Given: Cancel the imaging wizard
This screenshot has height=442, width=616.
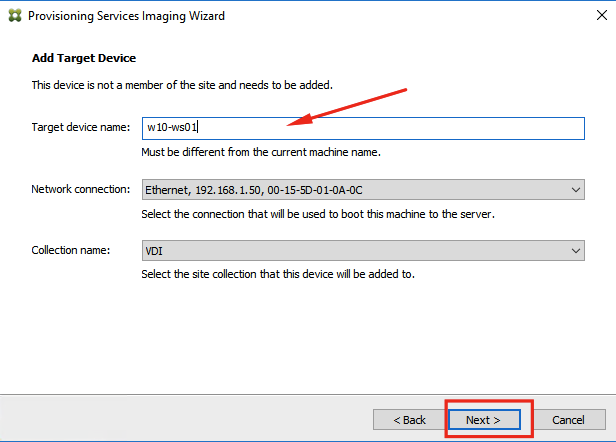Looking at the screenshot, I should [x=568, y=420].
